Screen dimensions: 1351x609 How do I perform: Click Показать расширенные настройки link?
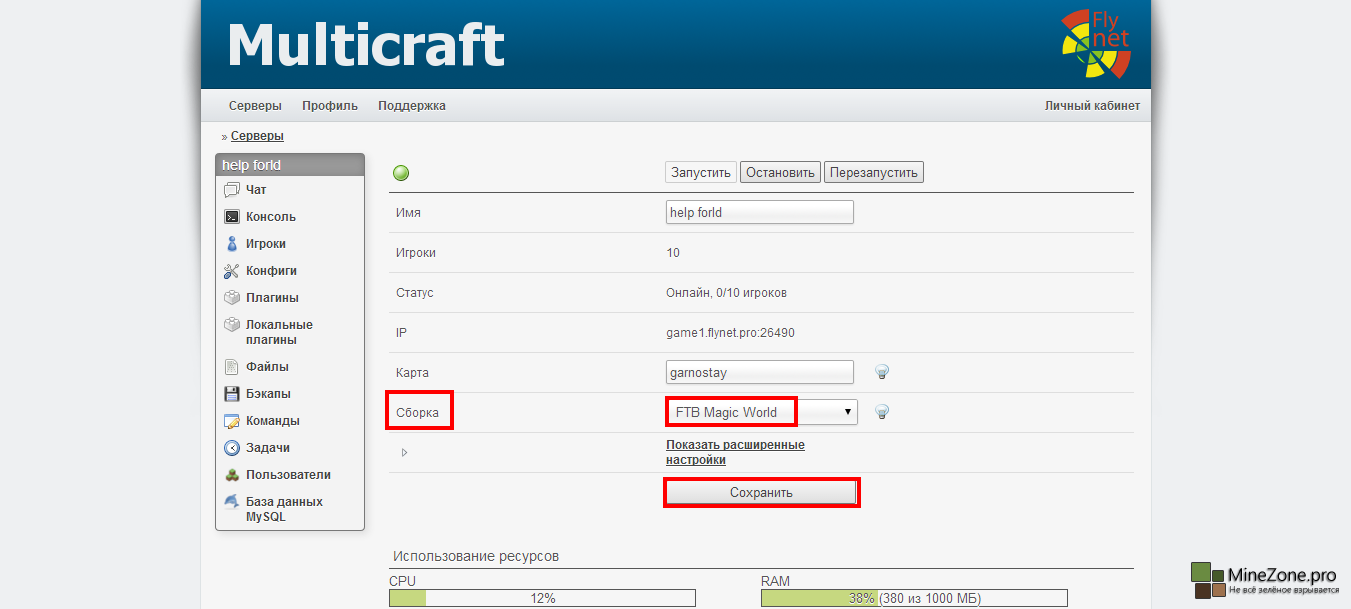[735, 452]
